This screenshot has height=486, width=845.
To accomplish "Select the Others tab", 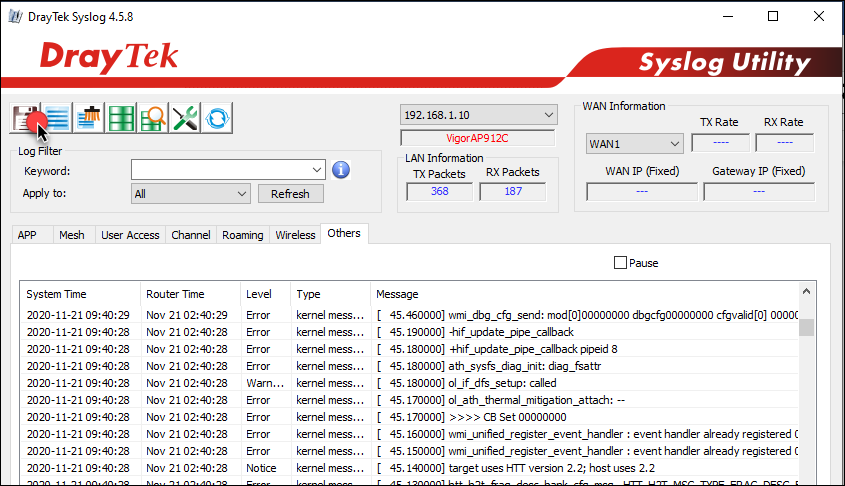I will point(344,233).
